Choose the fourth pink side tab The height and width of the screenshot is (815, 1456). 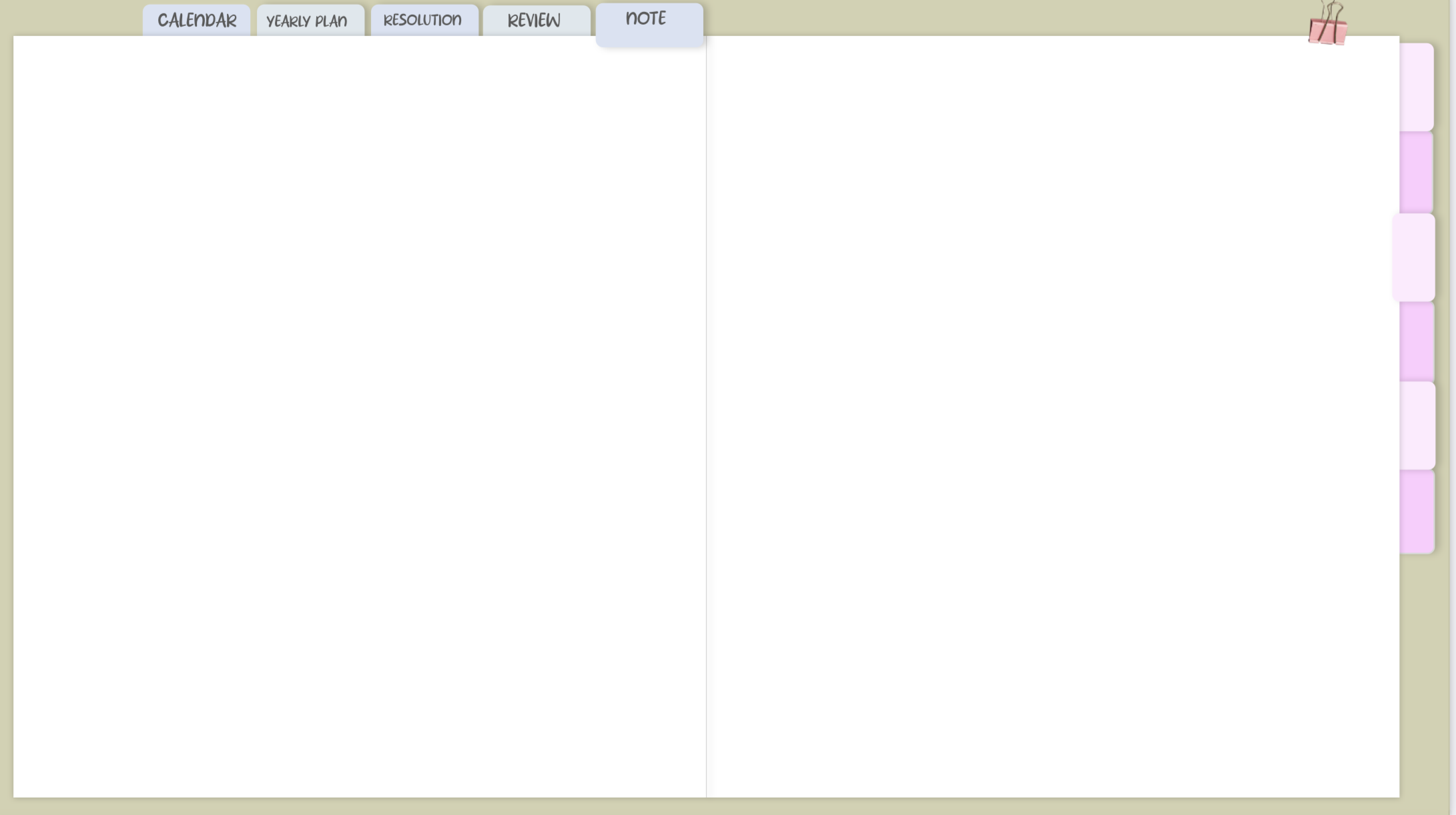1416,341
